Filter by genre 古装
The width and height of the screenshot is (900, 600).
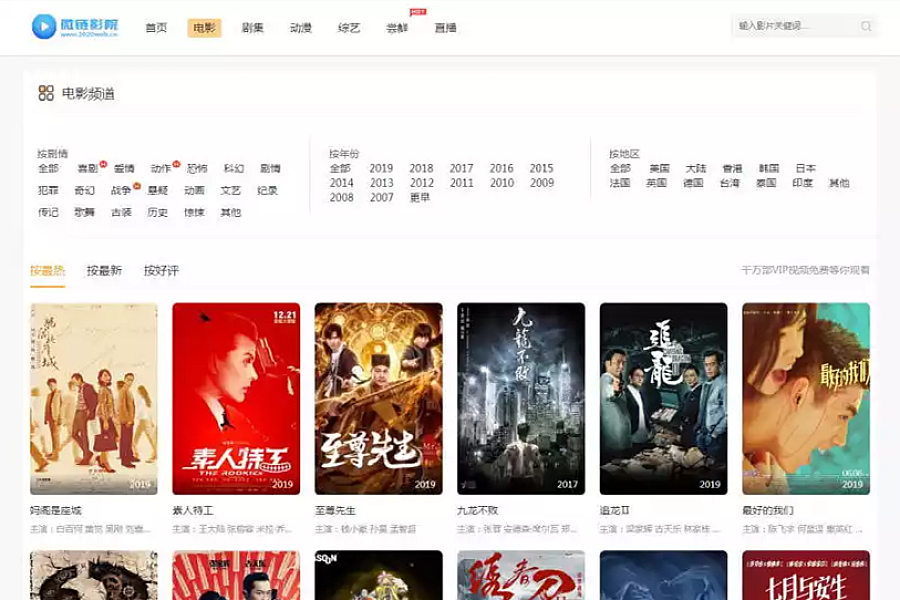click(x=121, y=212)
